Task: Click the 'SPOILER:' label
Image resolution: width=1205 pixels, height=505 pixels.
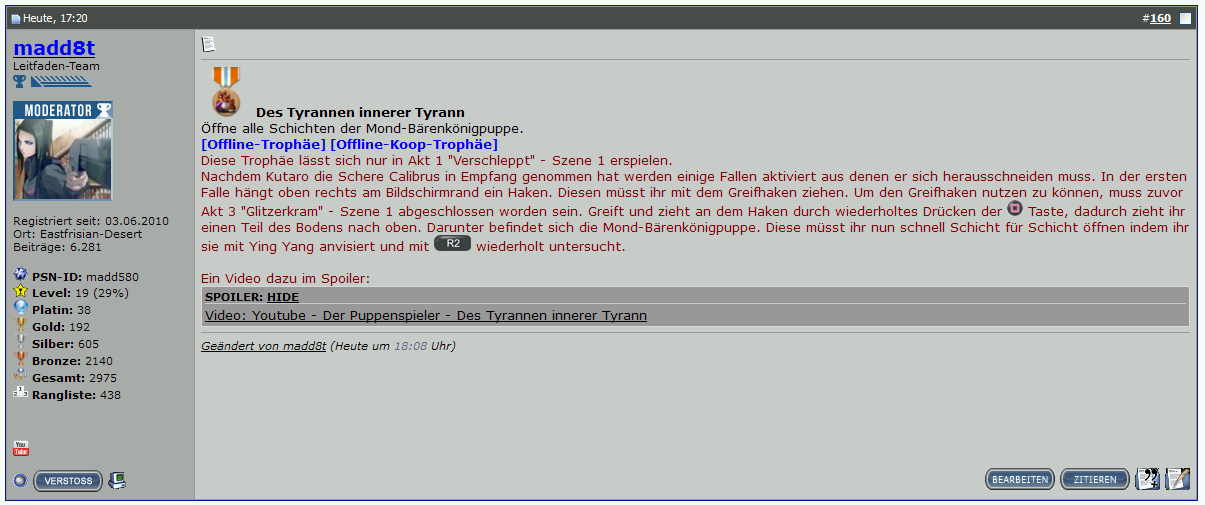Action: [234, 297]
